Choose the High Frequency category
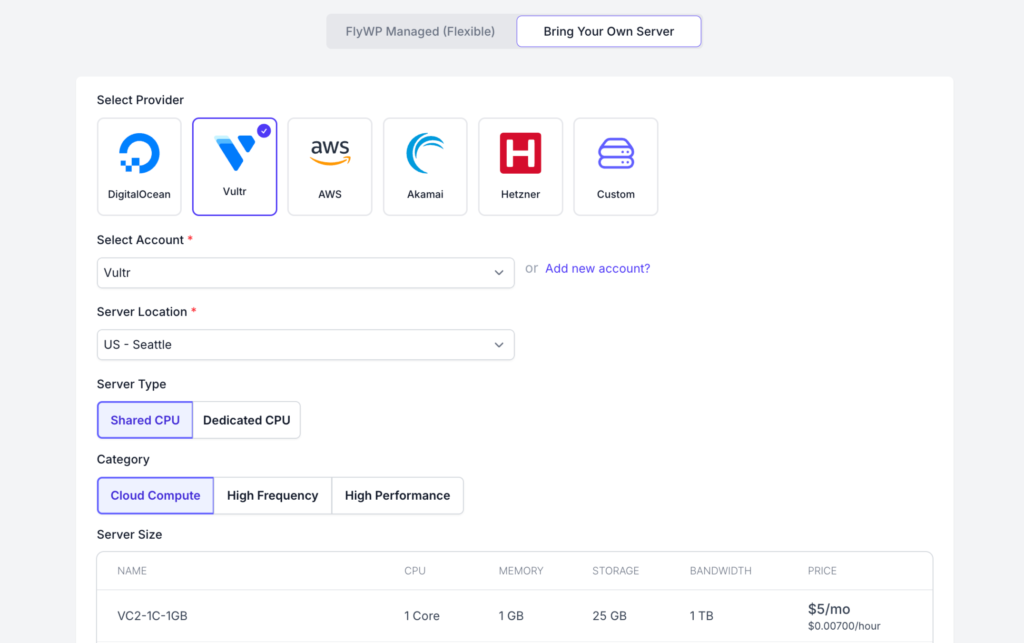 pyautogui.click(x=273, y=495)
